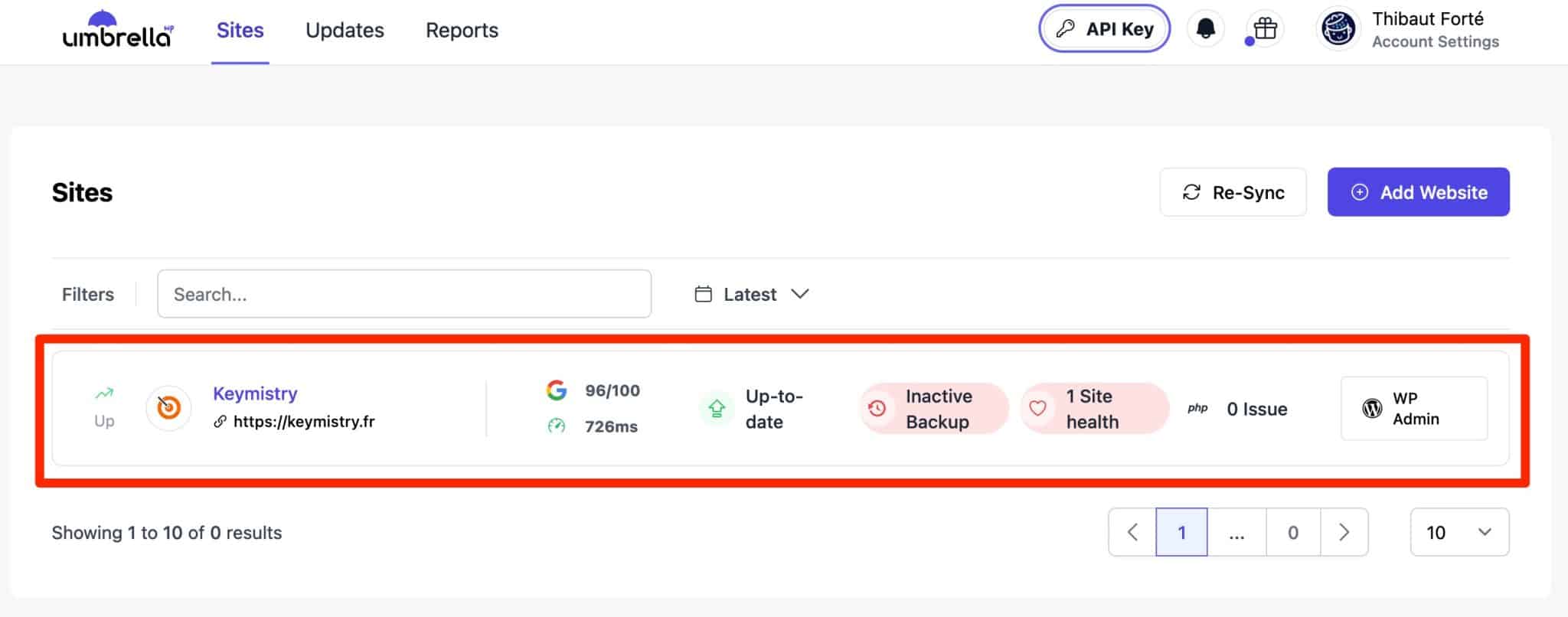Click the gift box icon
The height and width of the screenshot is (617, 1568).
1265,29
